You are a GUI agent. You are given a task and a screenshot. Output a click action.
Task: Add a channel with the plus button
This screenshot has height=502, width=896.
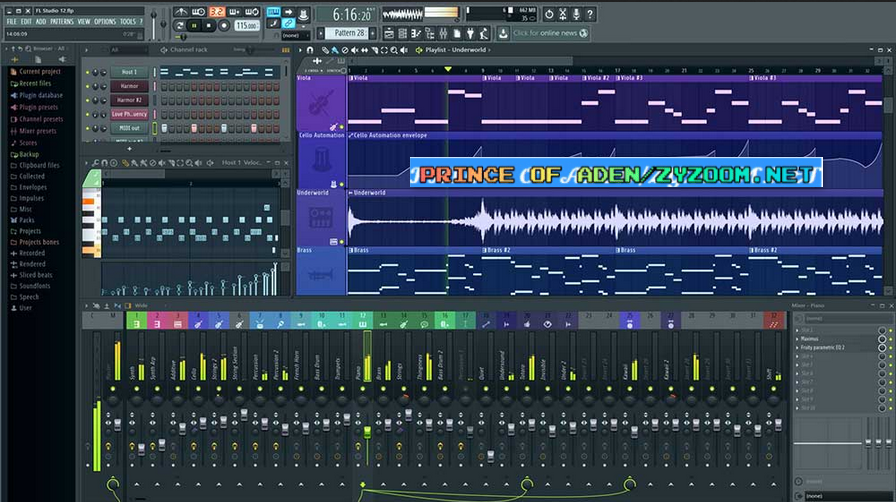click(129, 149)
